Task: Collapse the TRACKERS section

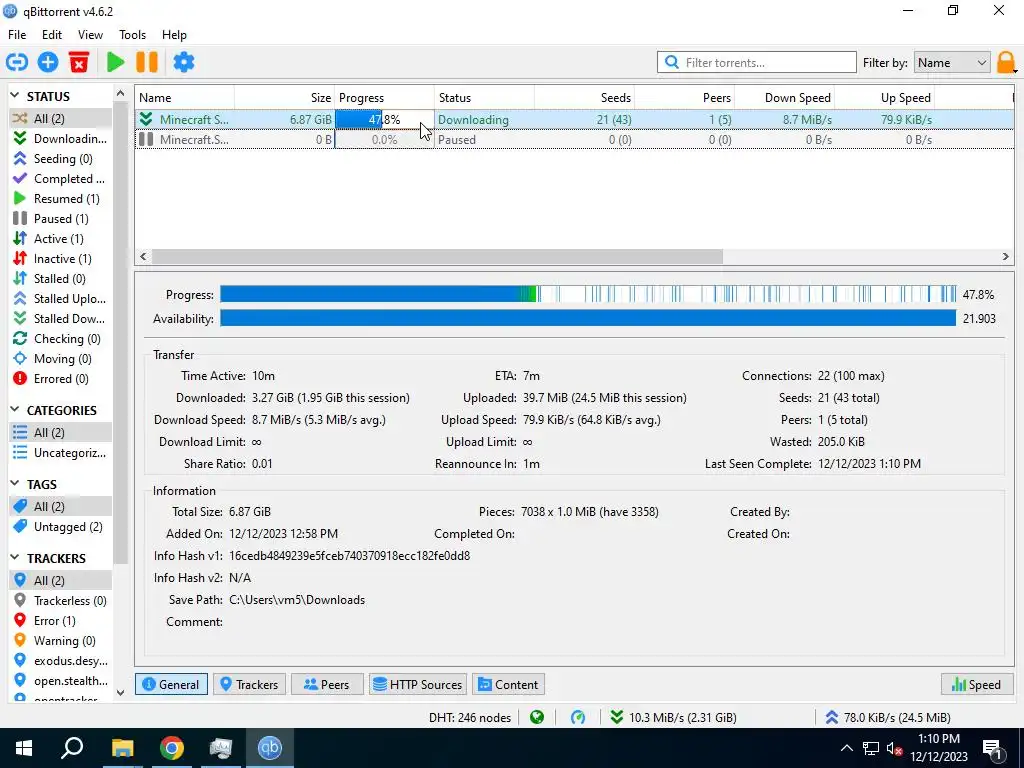Action: pyautogui.click(x=15, y=558)
